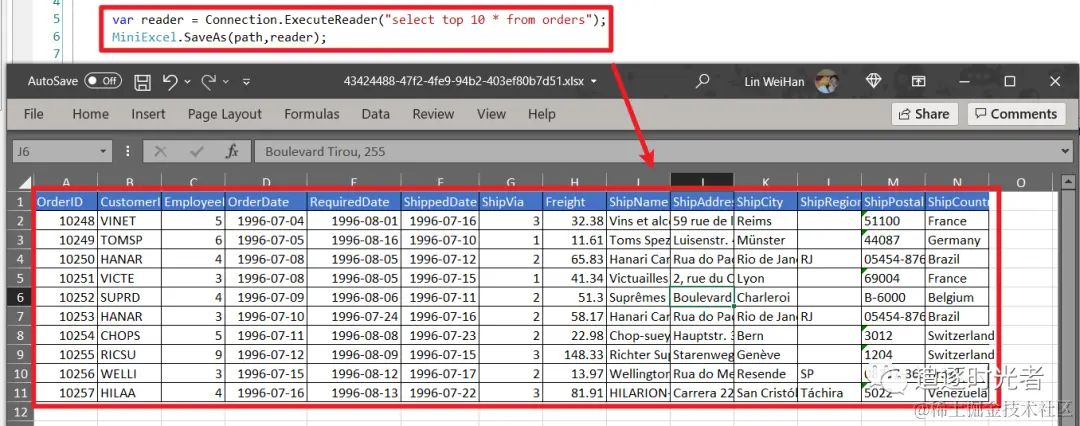Click the selected cell Boulevard in row 6

(x=702, y=298)
